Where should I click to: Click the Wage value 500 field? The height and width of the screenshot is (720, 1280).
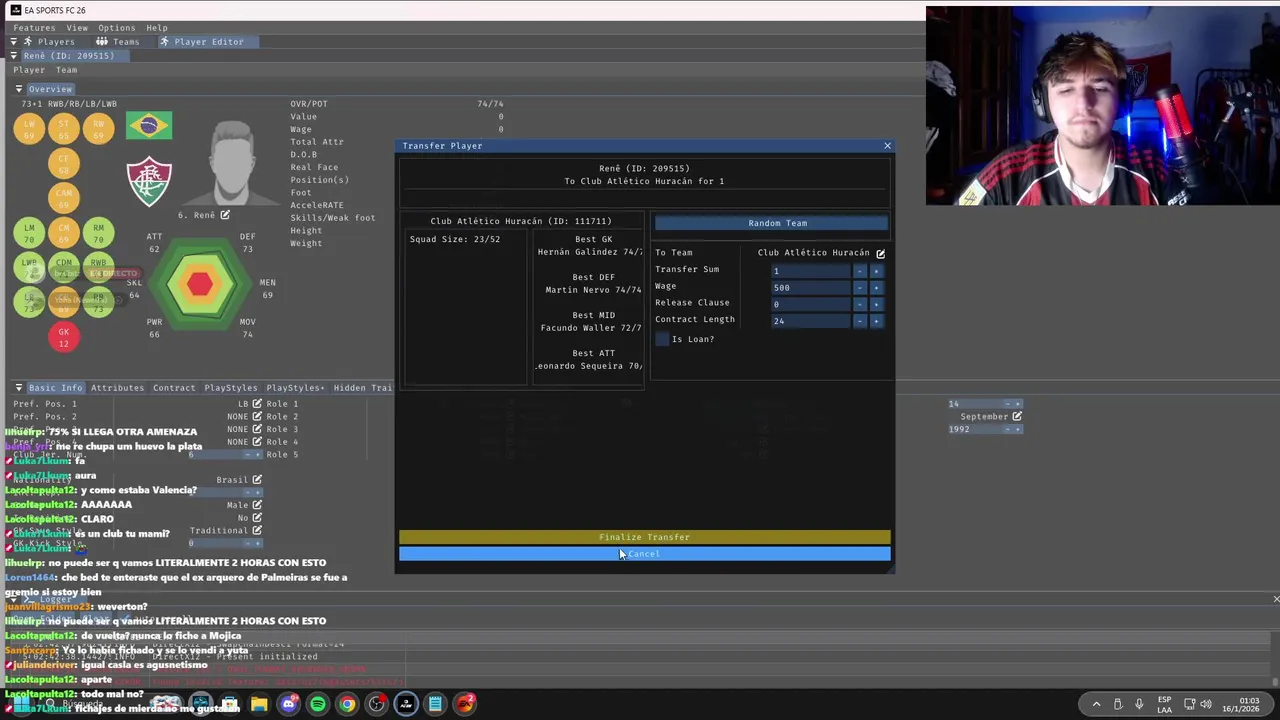pos(810,288)
